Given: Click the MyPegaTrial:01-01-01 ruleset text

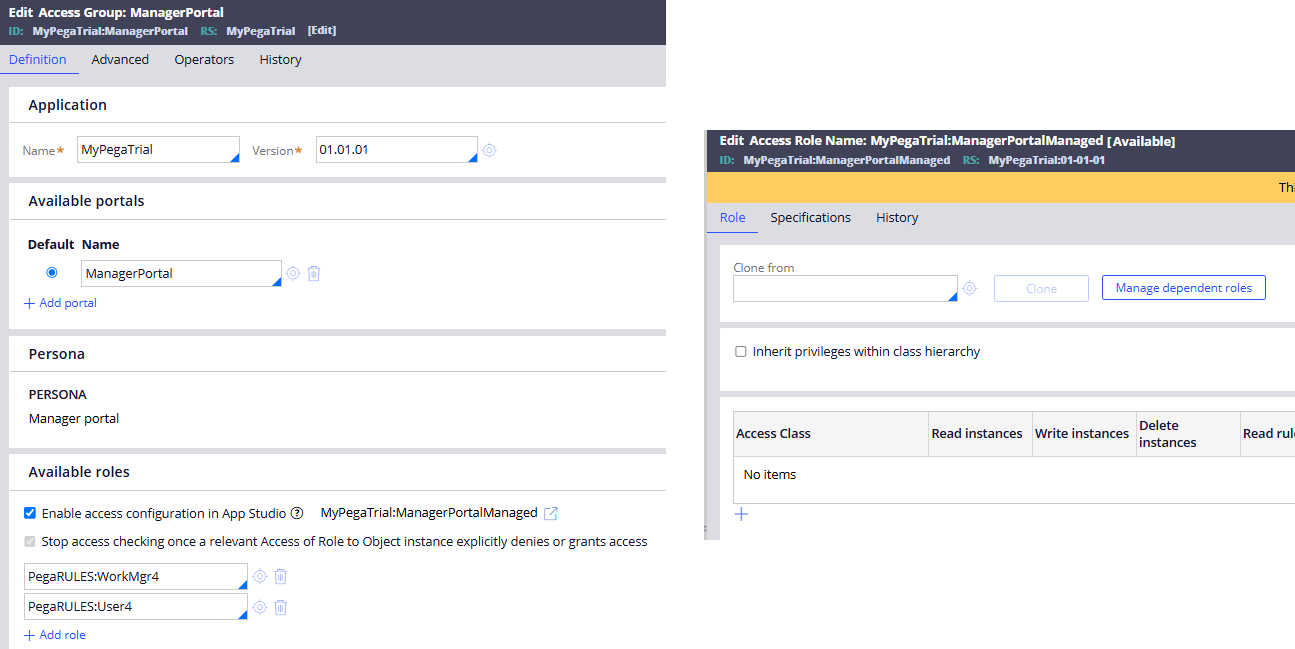Looking at the screenshot, I should click(x=1047, y=160).
